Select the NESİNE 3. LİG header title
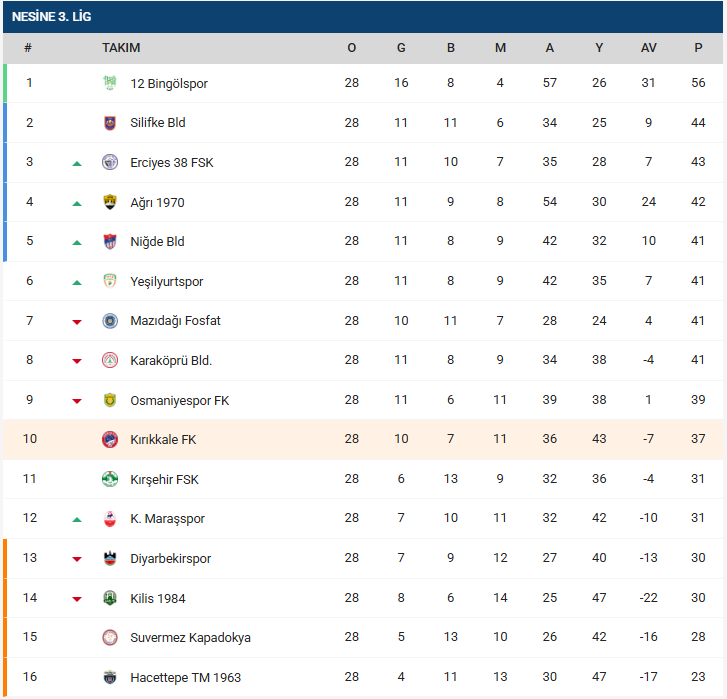The height and width of the screenshot is (699, 727). (x=54, y=17)
